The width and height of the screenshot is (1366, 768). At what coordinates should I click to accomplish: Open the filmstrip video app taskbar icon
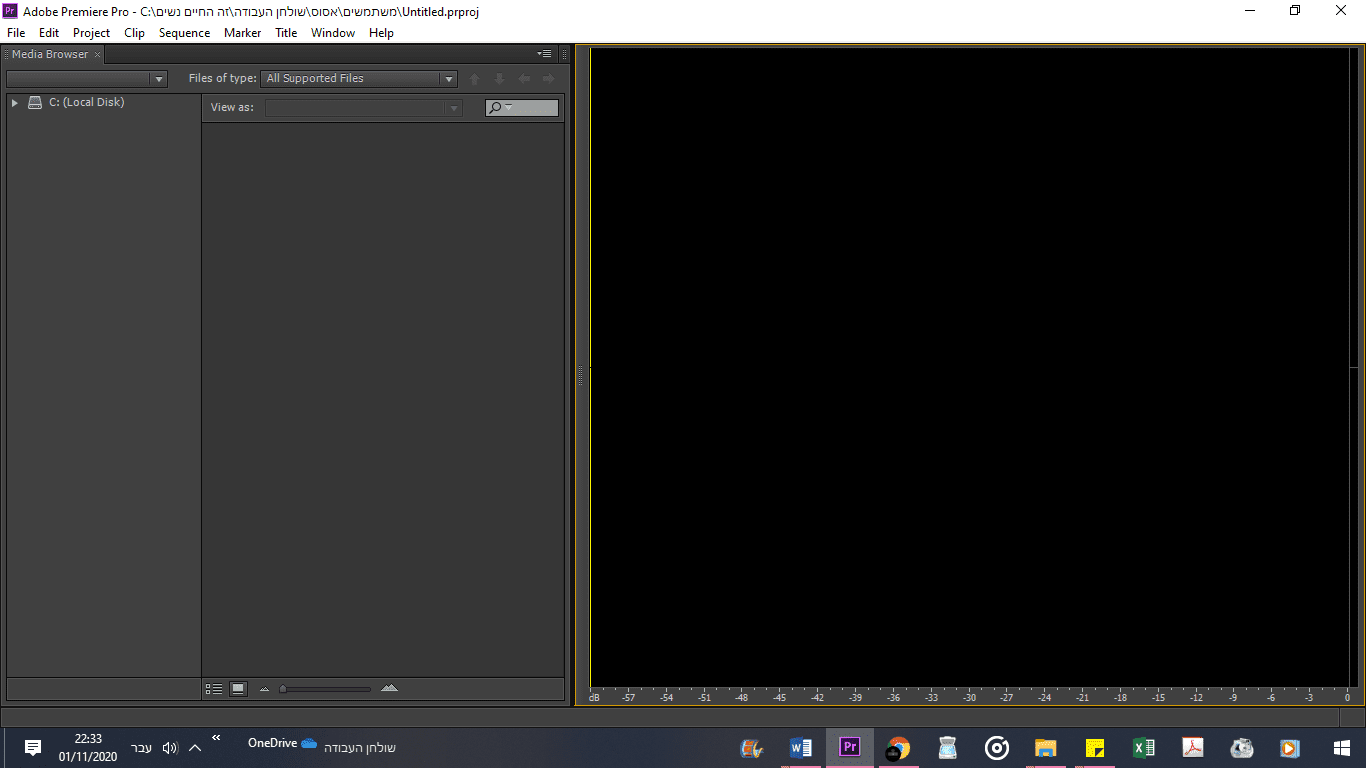coord(752,748)
